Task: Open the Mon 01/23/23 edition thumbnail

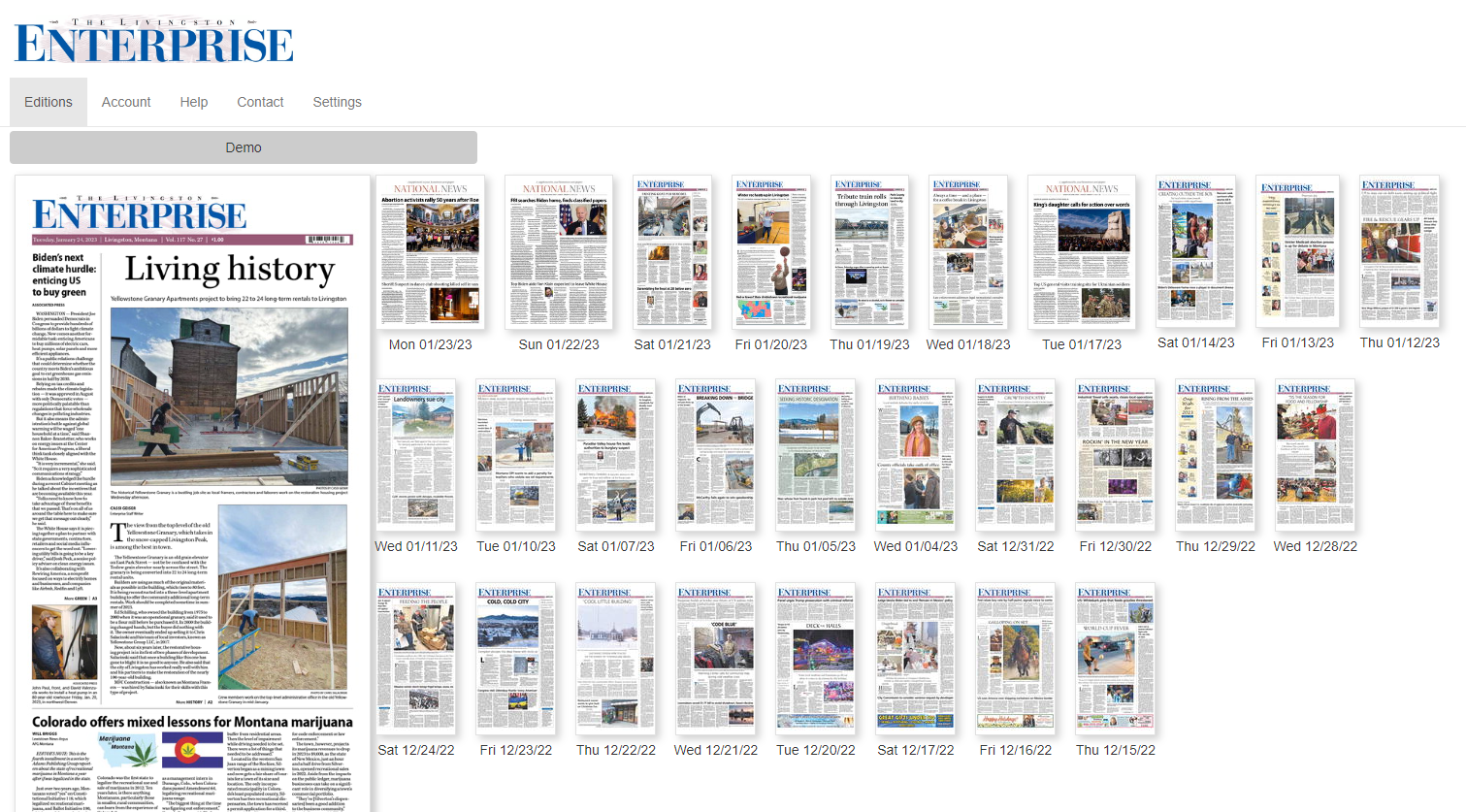Action: coord(430,252)
